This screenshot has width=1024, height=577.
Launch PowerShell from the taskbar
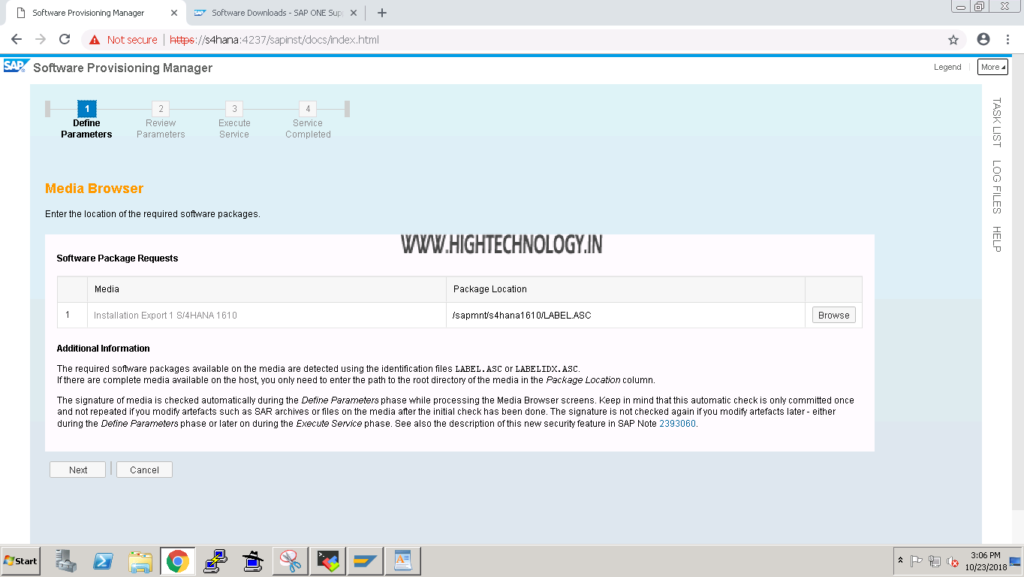click(x=103, y=561)
